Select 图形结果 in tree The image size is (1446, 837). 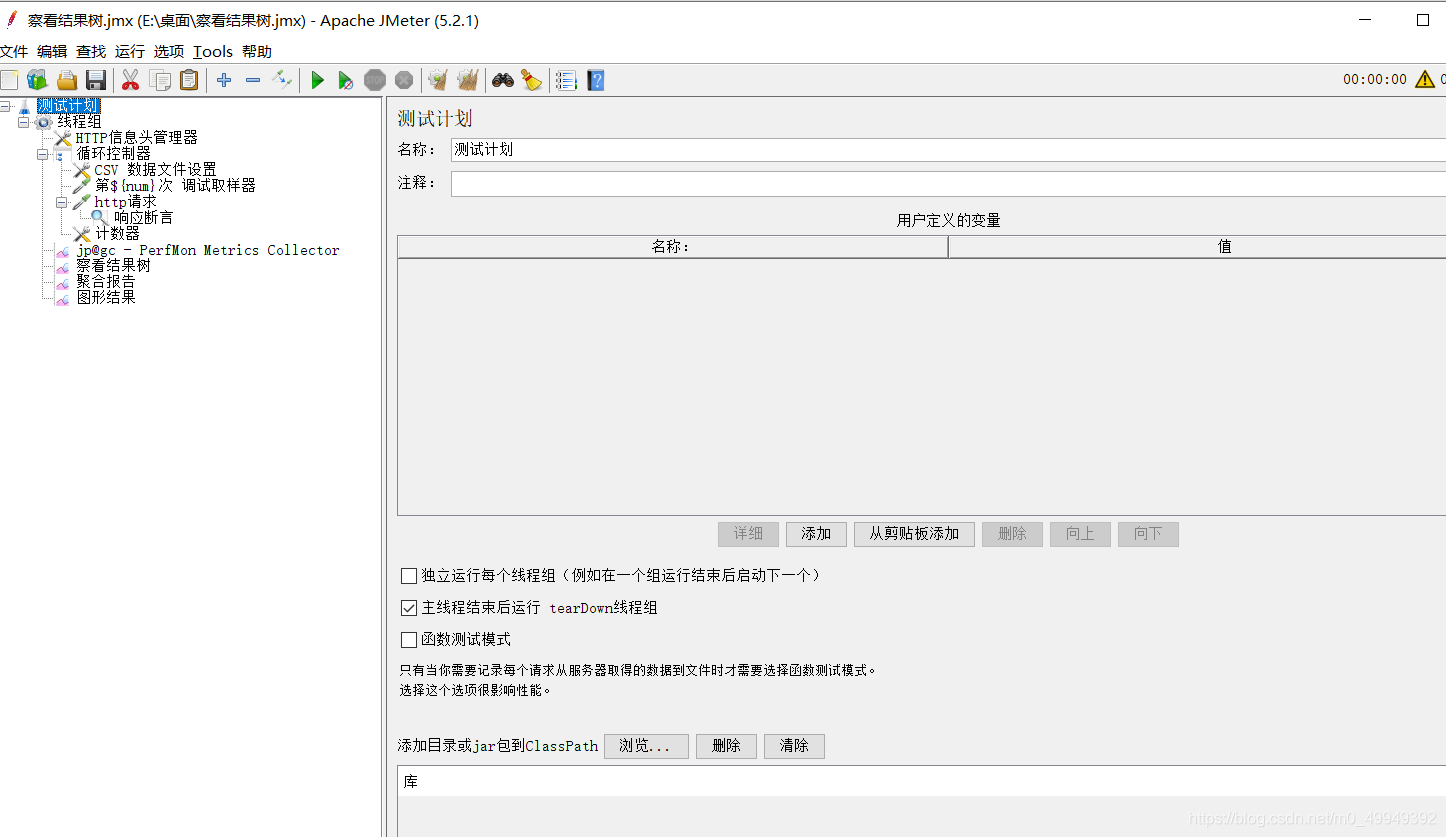pyautogui.click(x=105, y=298)
